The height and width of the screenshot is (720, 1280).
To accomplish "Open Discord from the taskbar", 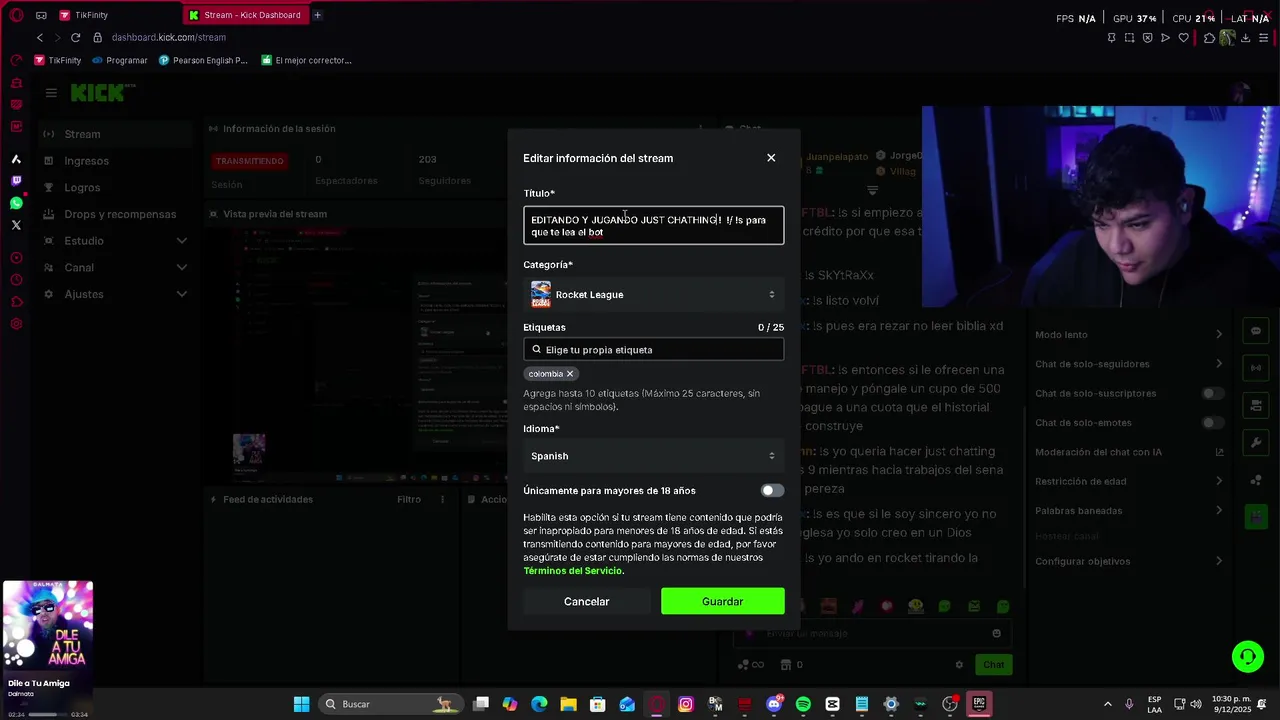I will coord(773,704).
